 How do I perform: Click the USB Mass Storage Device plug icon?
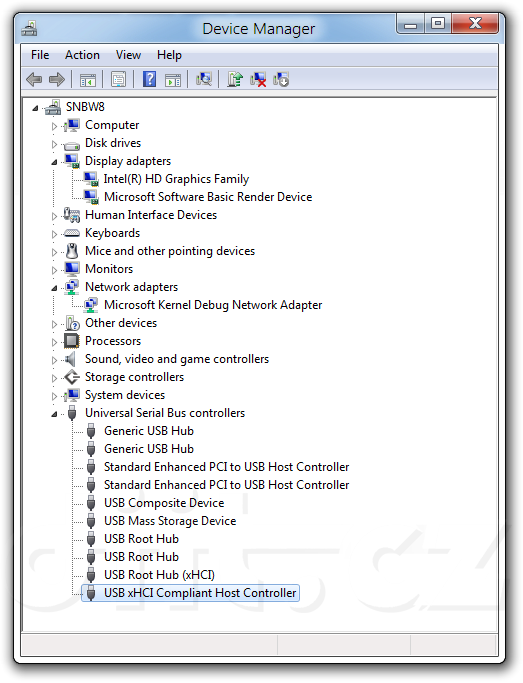91,521
